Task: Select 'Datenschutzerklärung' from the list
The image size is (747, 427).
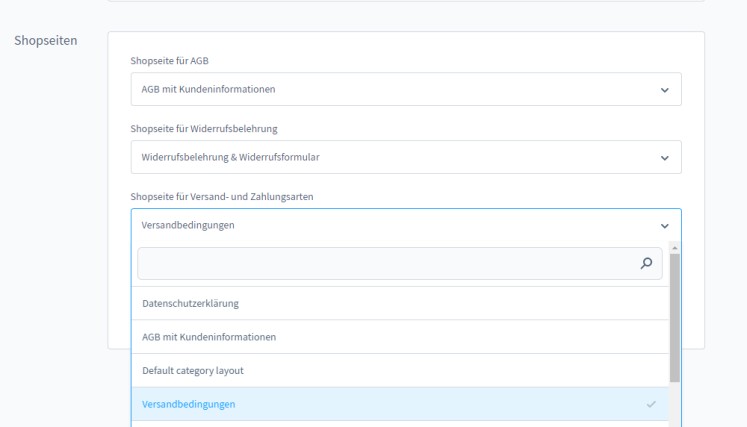Action: click(x=190, y=303)
